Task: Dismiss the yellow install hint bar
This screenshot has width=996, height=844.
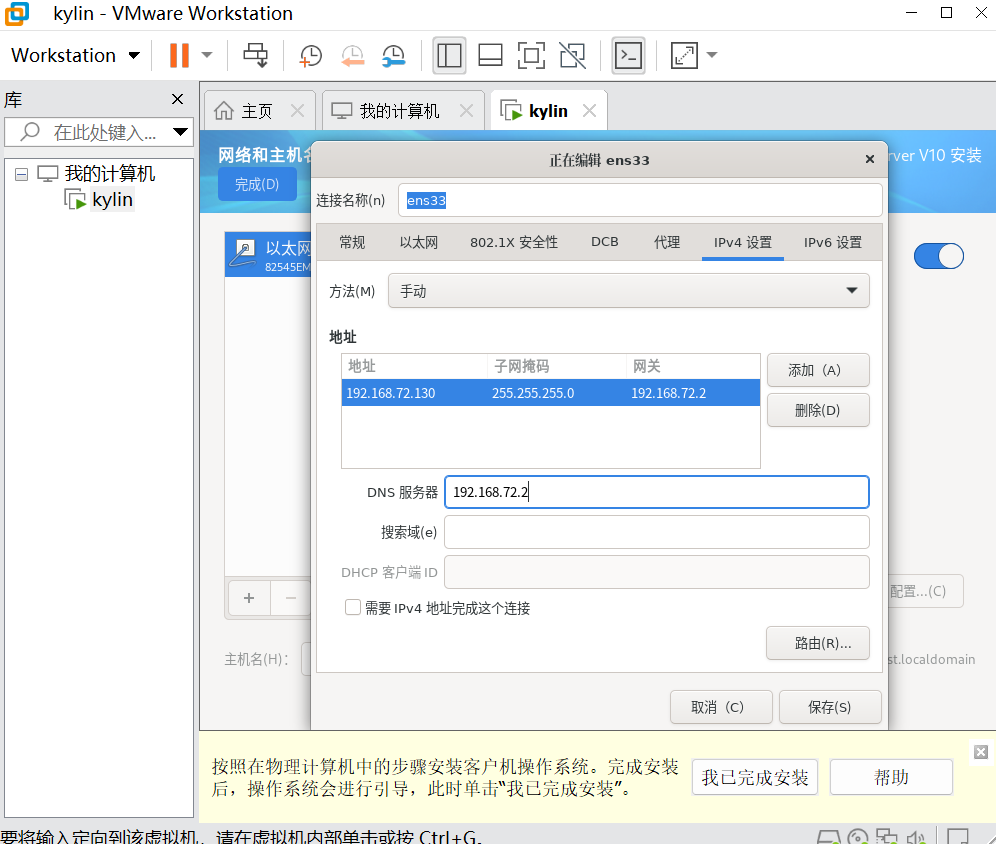Action: 981,752
